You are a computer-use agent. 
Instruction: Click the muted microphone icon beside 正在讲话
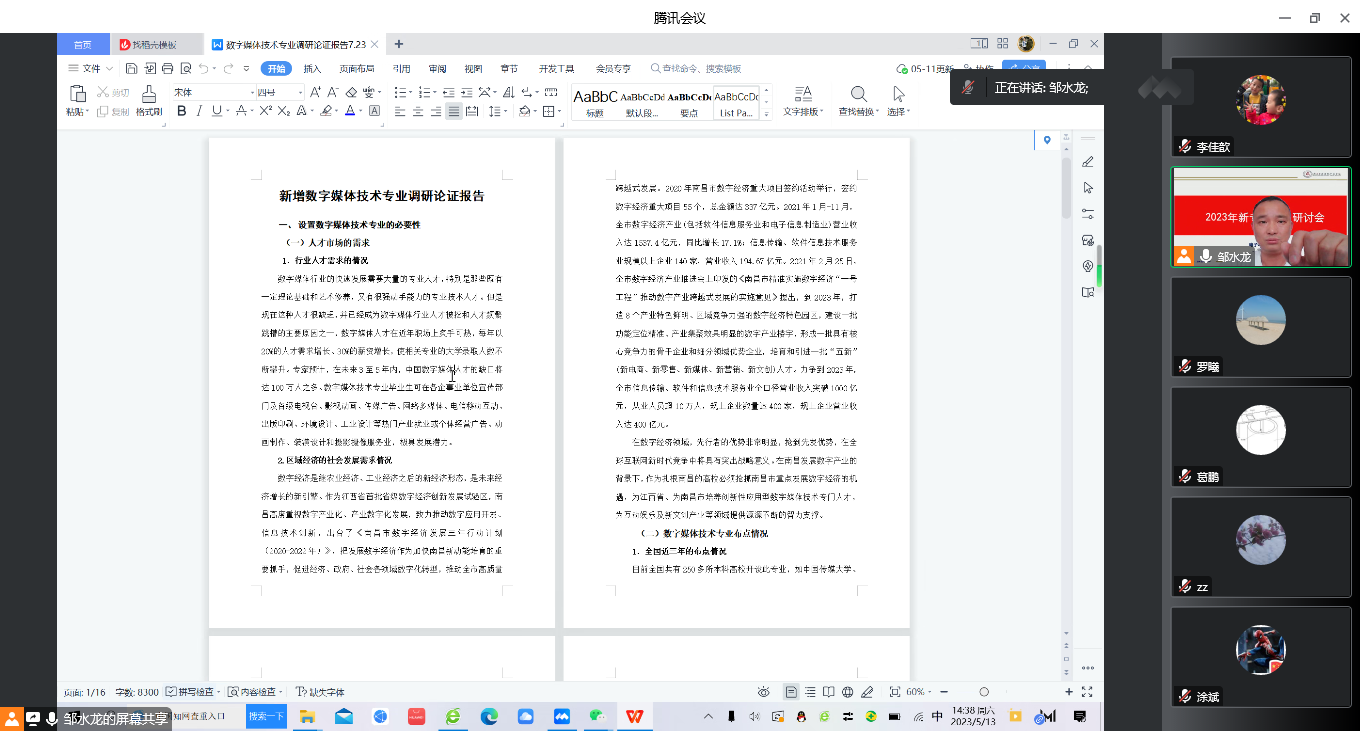pos(967,88)
